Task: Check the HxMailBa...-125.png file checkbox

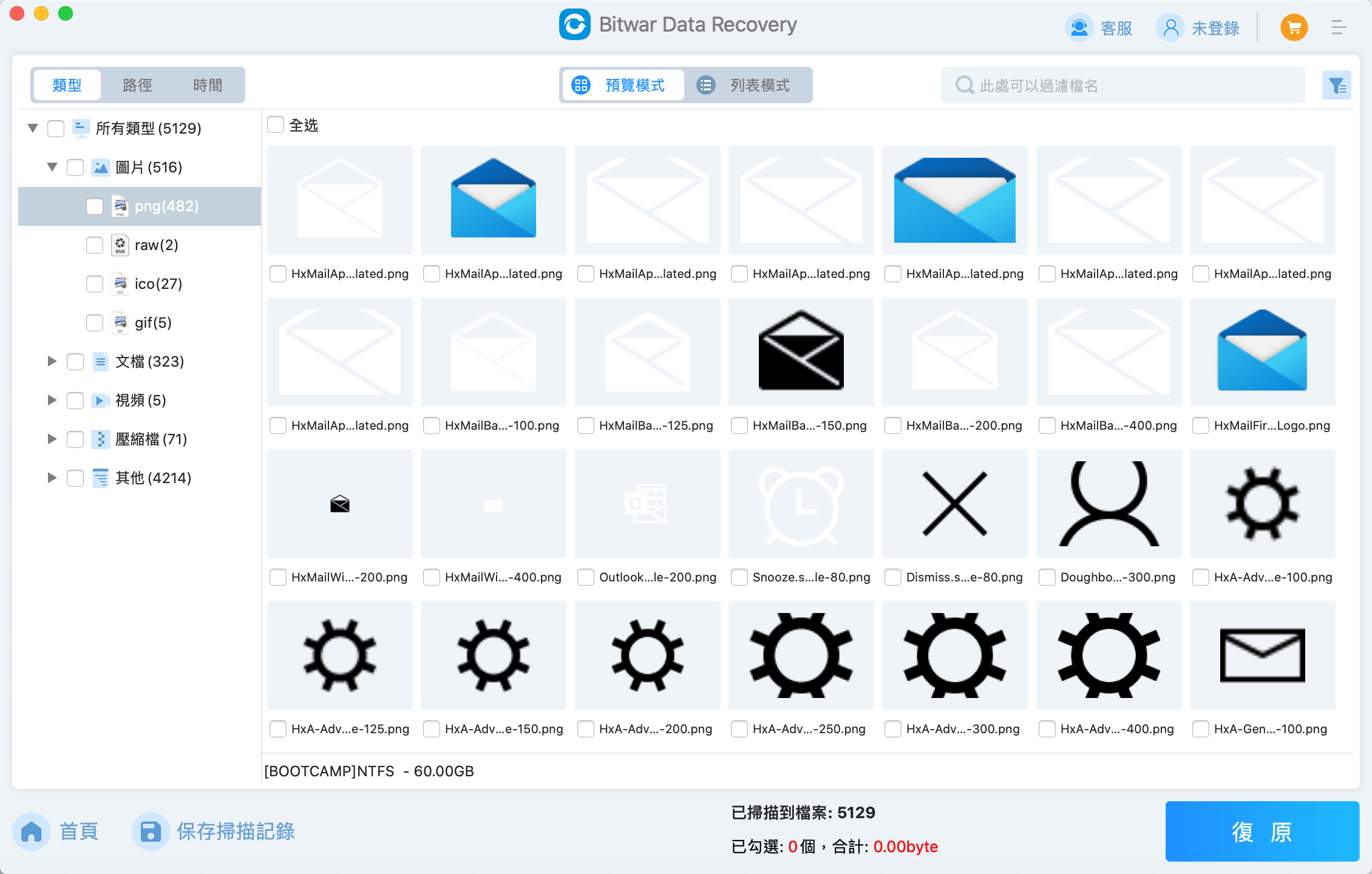Action: (586, 425)
